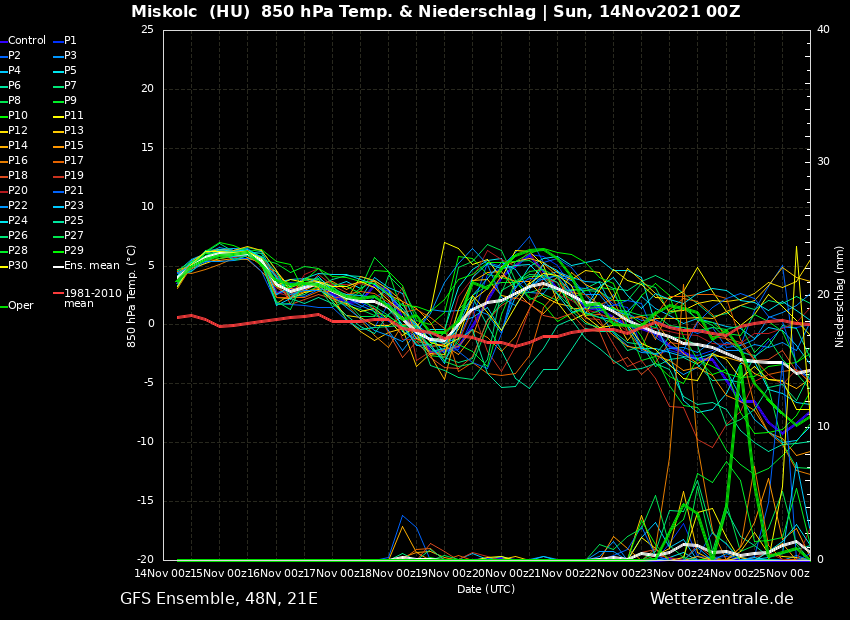Screen dimensions: 850x620
Task: Click the Control legend entry
Action: [26, 41]
